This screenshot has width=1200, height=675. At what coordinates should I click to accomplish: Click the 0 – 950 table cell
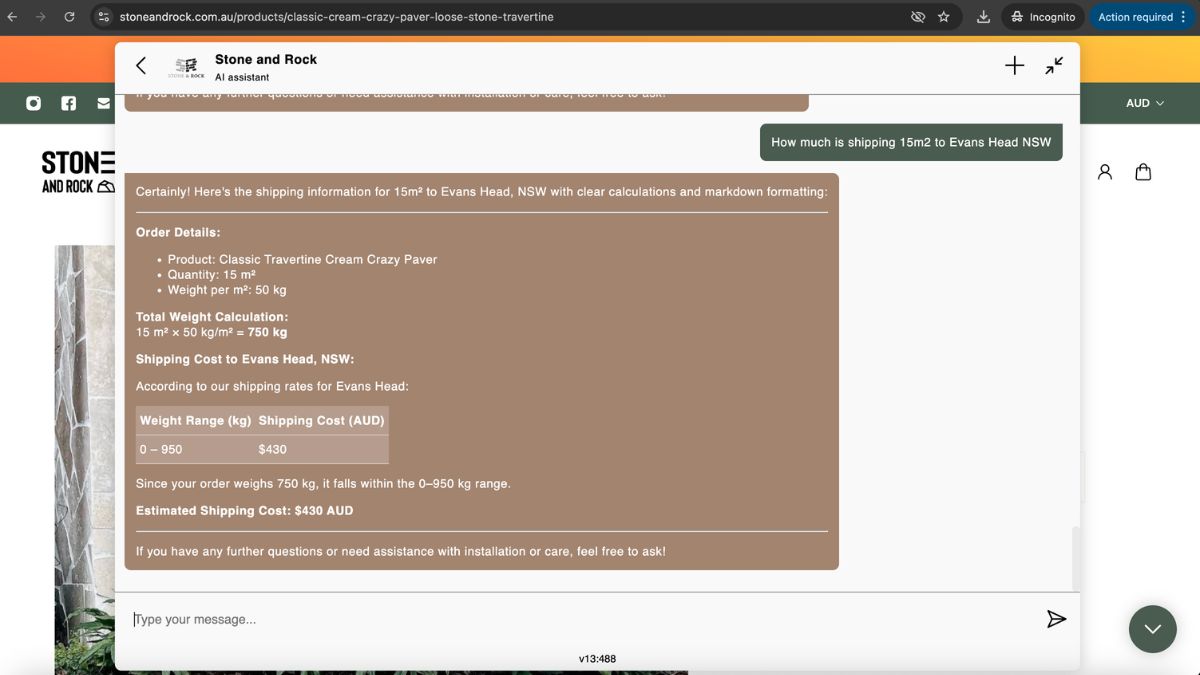[195, 449]
